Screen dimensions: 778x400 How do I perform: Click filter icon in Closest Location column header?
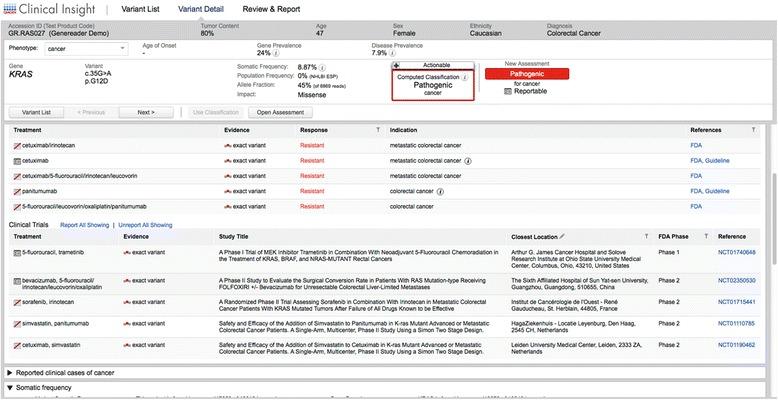(646, 236)
